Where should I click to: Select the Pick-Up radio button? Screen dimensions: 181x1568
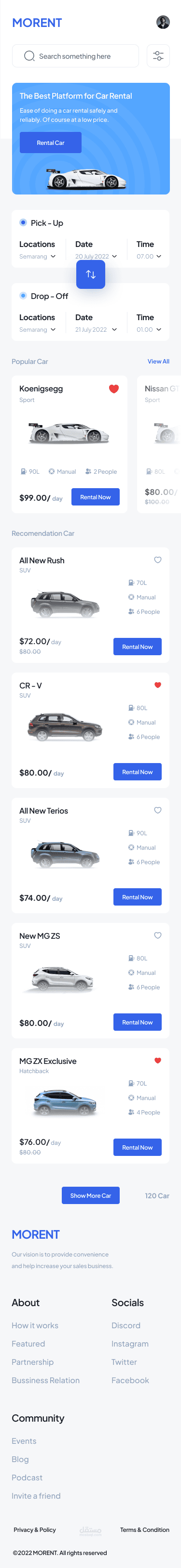coord(23,223)
